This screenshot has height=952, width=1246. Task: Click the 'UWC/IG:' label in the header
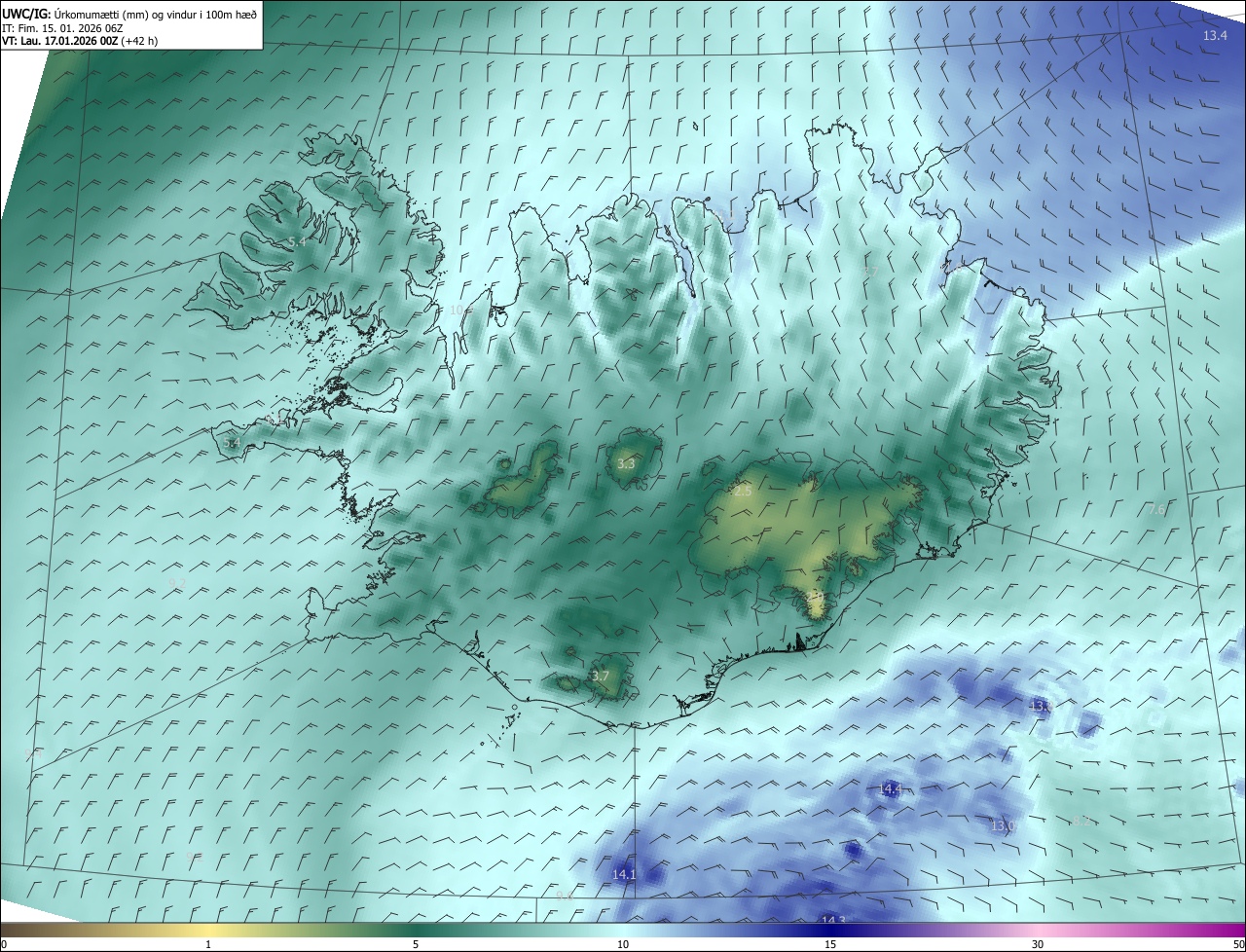pyautogui.click(x=26, y=14)
